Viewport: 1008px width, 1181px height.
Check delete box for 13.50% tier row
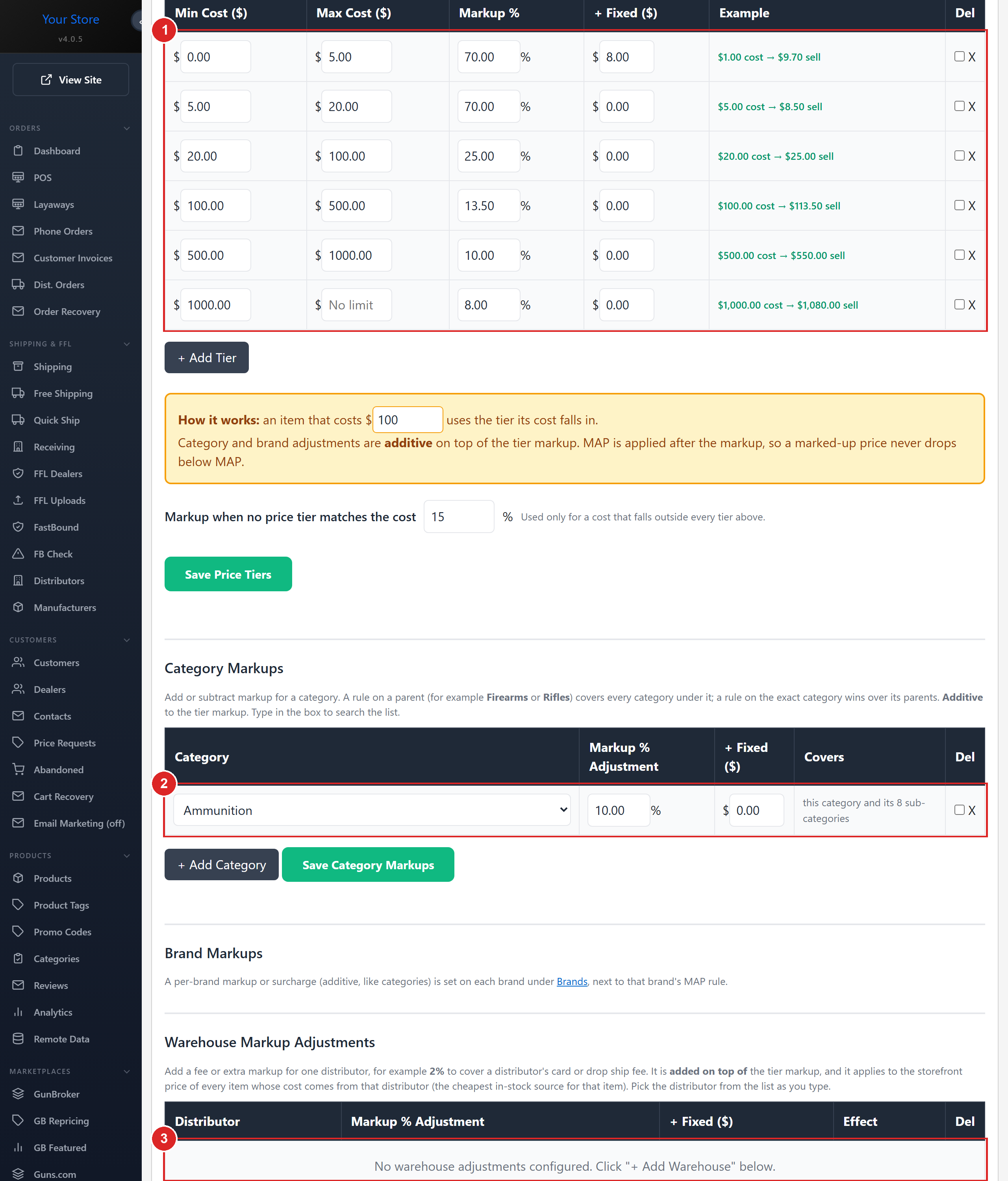point(960,205)
